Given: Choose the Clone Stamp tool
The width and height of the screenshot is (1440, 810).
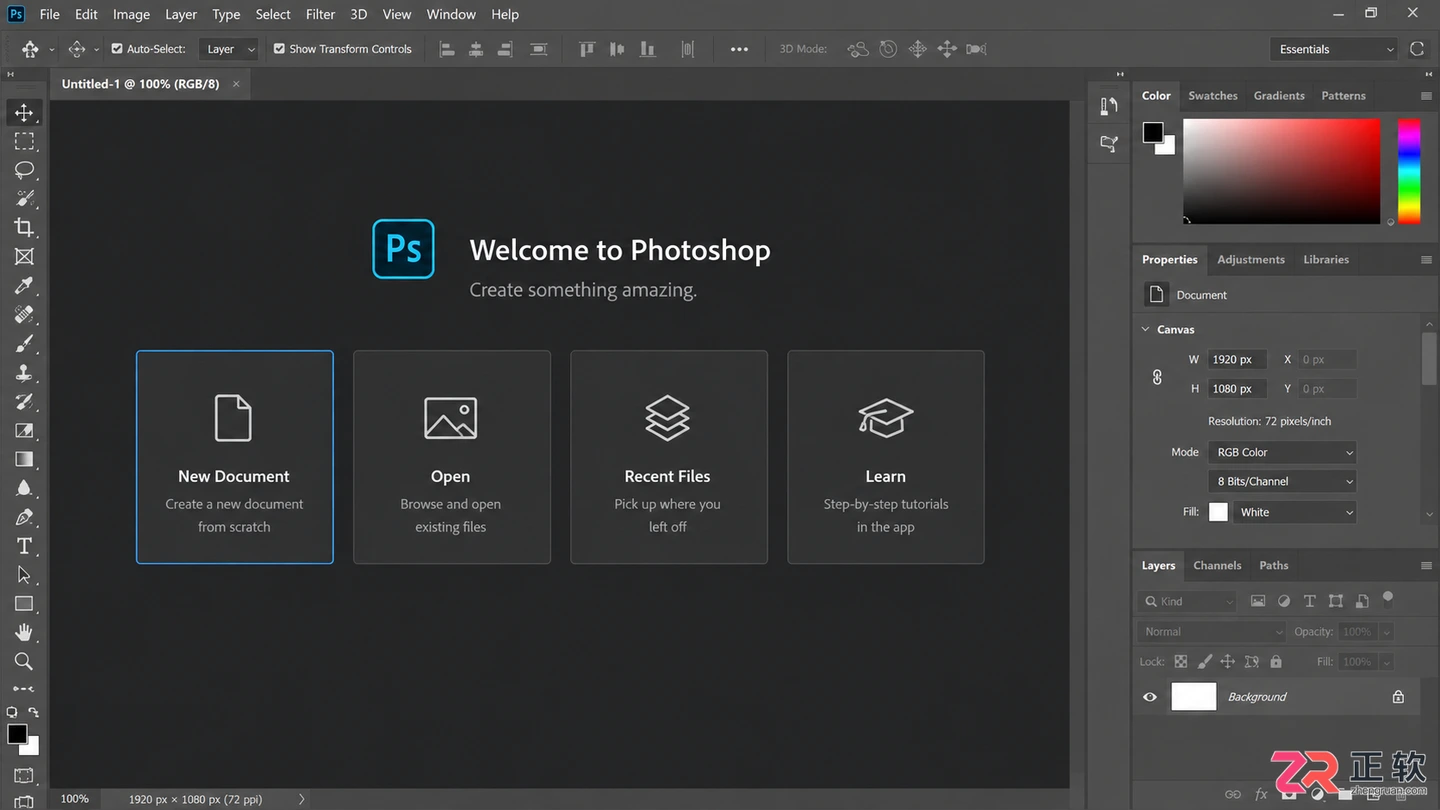Looking at the screenshot, I should point(24,372).
